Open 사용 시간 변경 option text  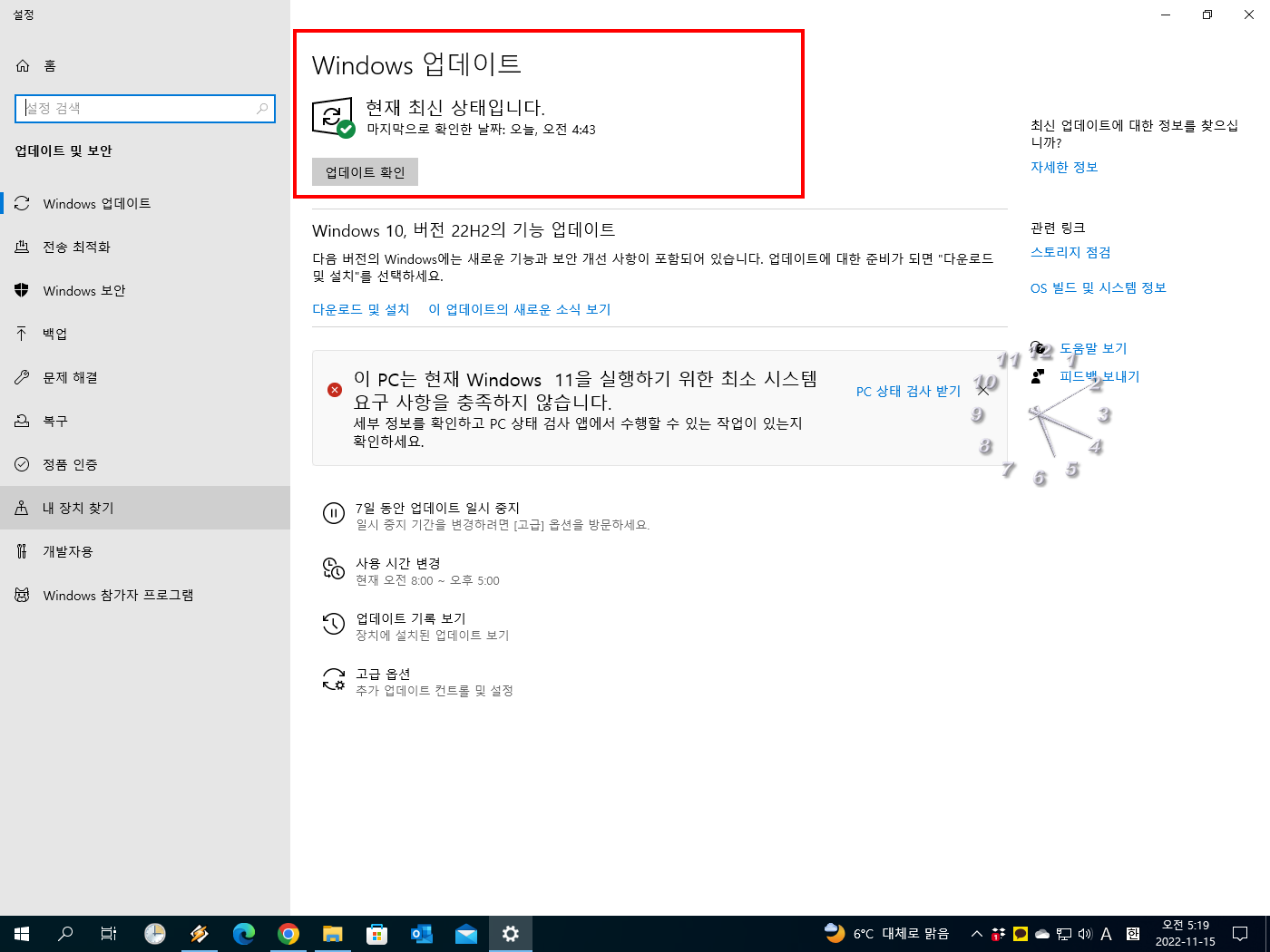397,563
